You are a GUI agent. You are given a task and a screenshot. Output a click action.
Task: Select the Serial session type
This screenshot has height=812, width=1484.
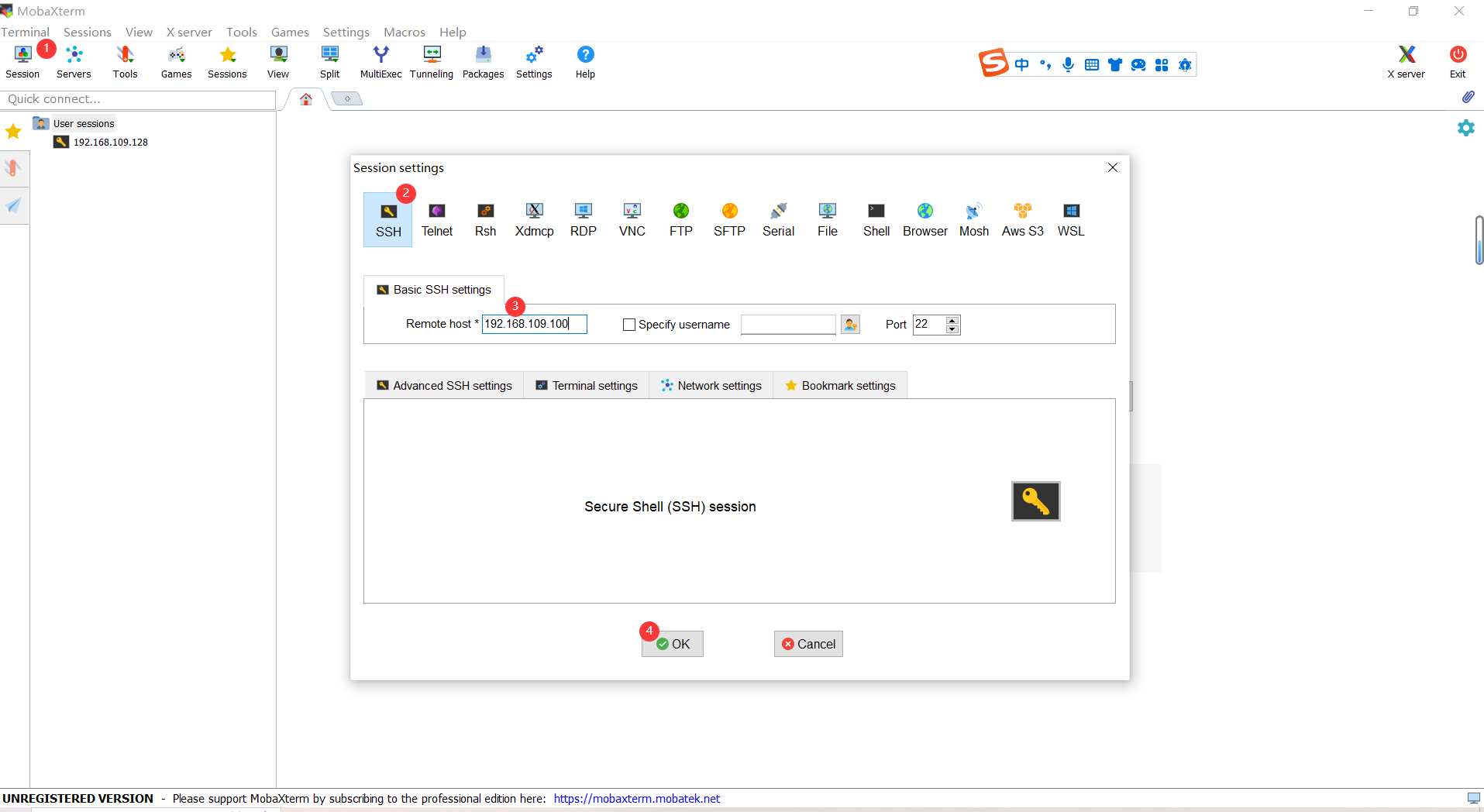(778, 220)
